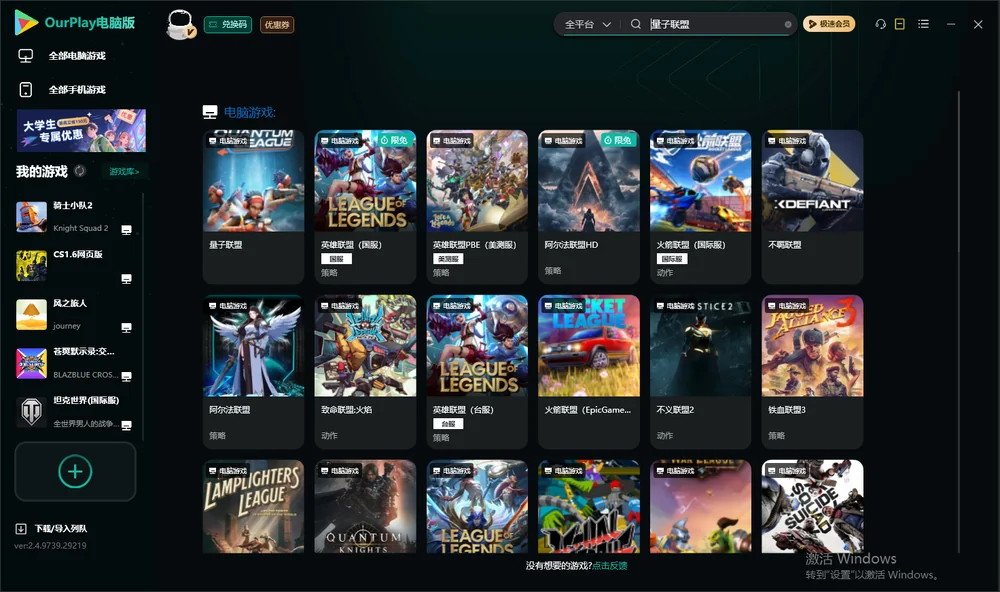Open customer service headset icon
Viewport: 1000px width, 592px height.
pyautogui.click(x=880, y=24)
